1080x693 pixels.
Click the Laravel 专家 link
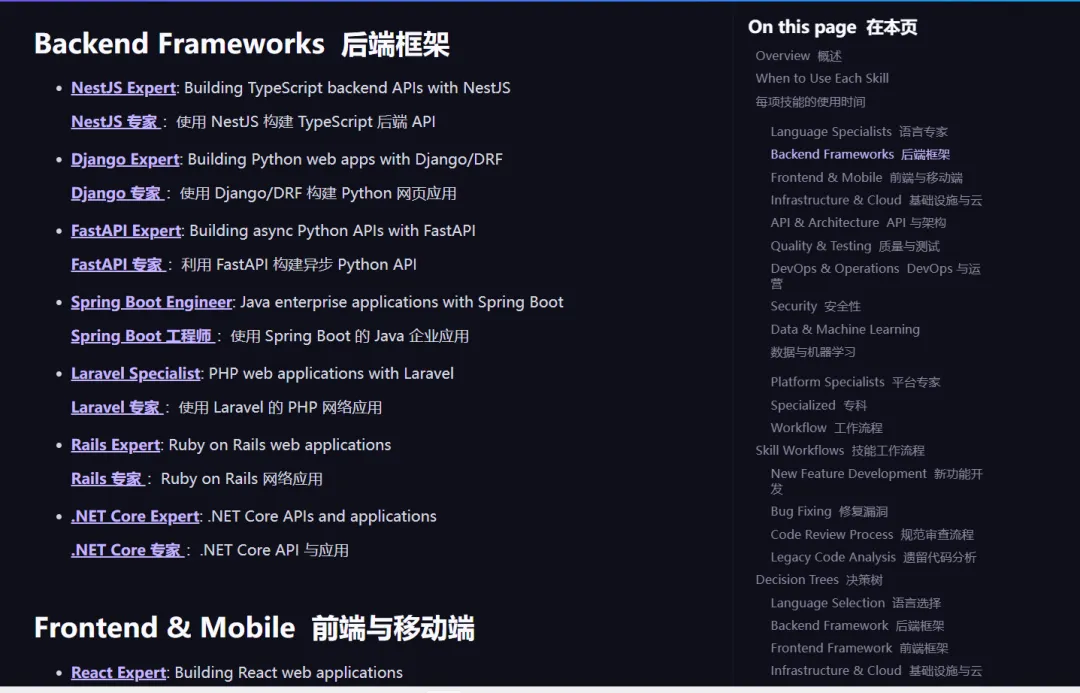[116, 408]
